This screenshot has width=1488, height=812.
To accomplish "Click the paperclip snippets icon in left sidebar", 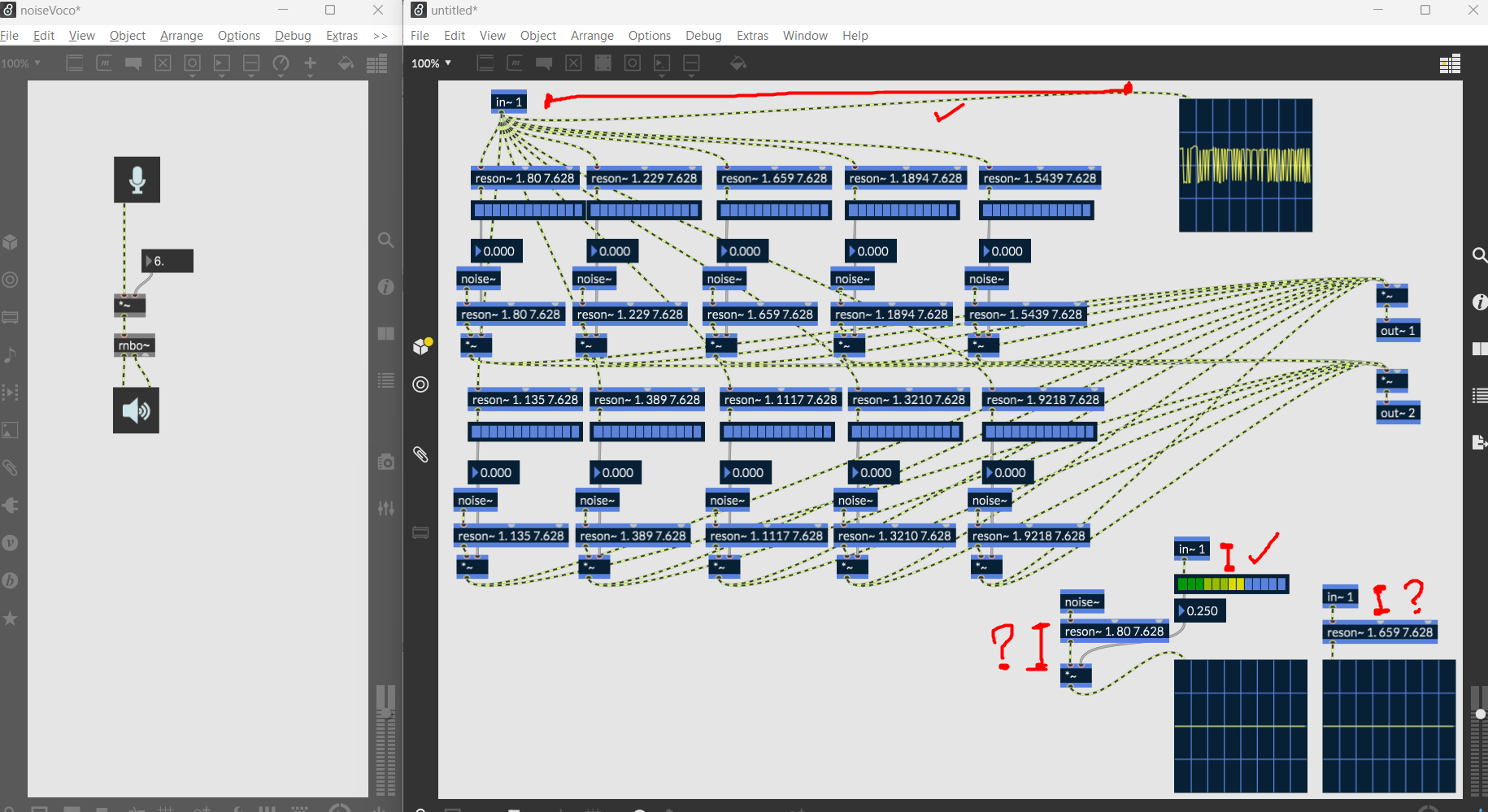I will click(420, 454).
